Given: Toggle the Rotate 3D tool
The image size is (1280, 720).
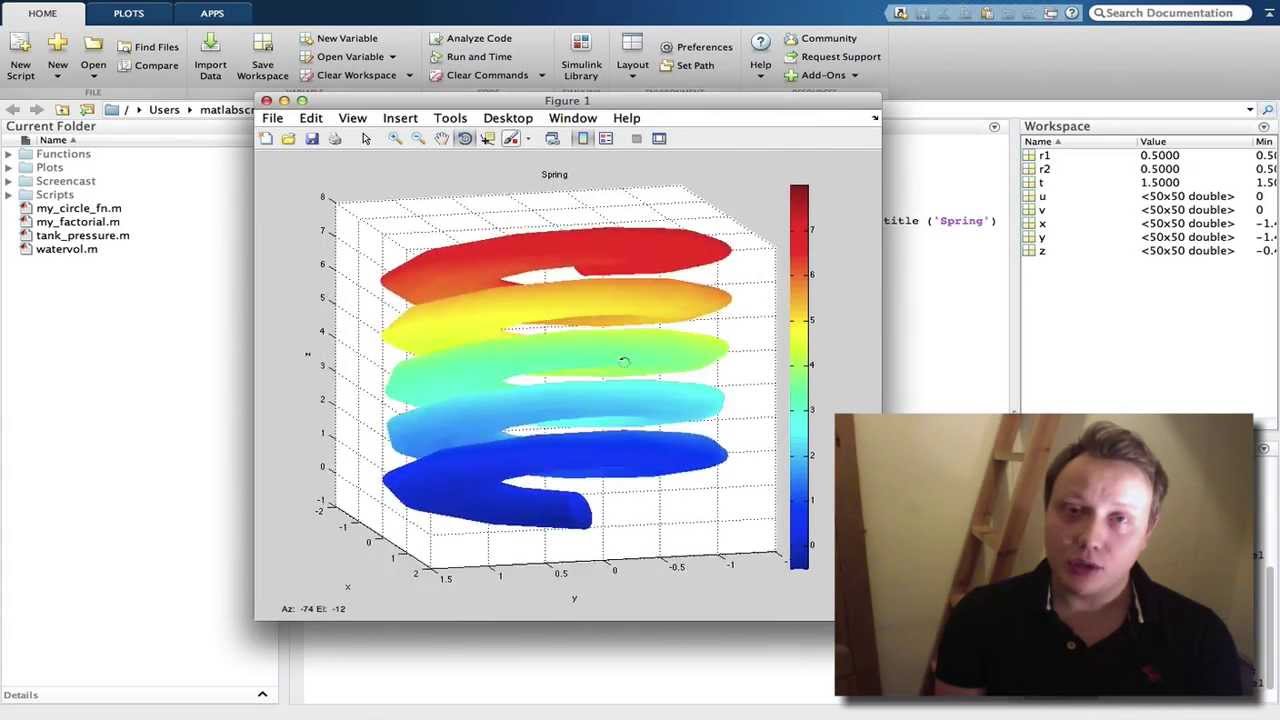Looking at the screenshot, I should coord(465,138).
